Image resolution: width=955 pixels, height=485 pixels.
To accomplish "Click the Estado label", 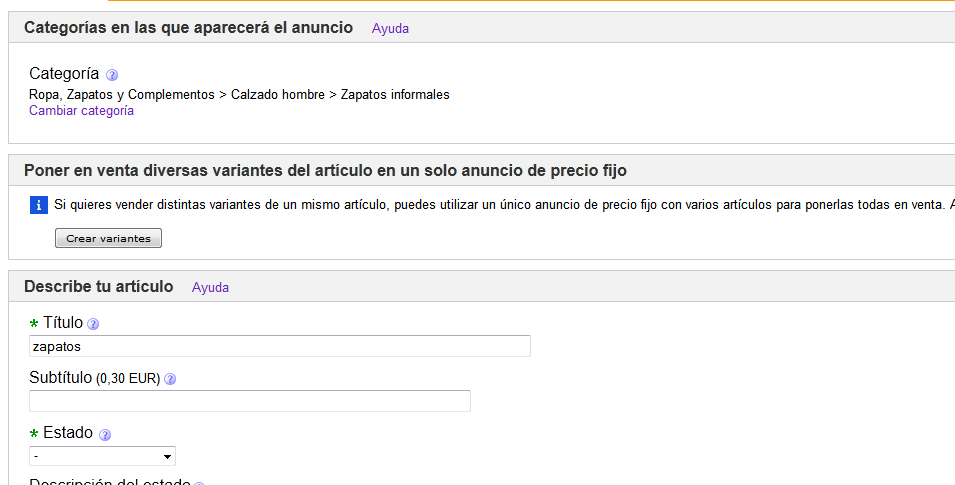I will 68,433.
